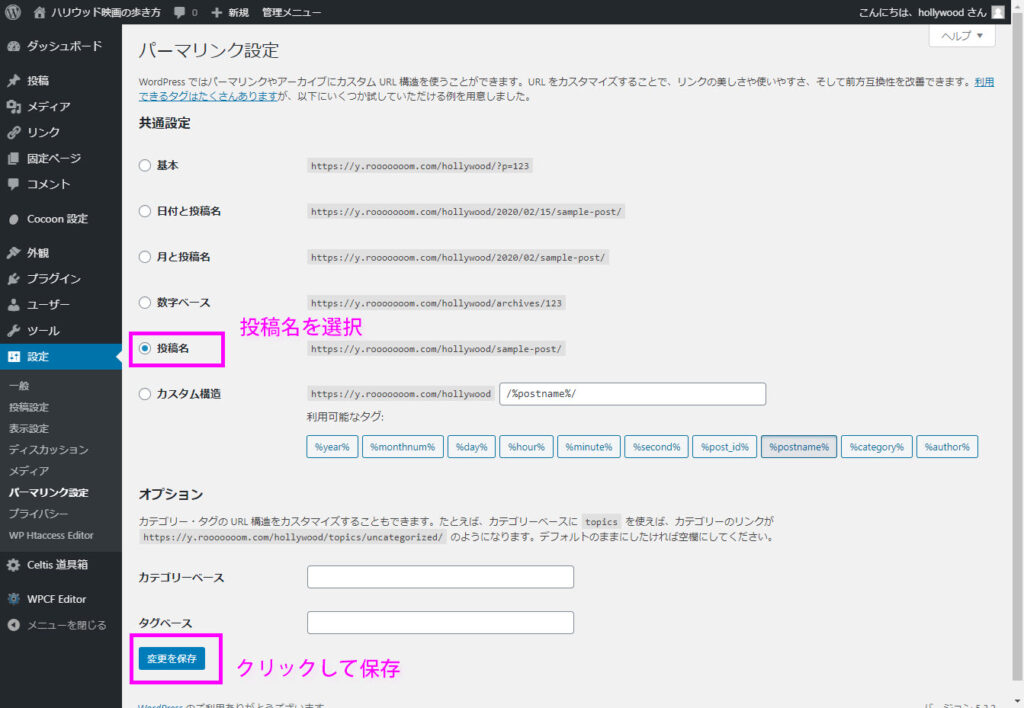
Task: Click the wrench Tools icon in sidebar
Action: click(x=14, y=330)
